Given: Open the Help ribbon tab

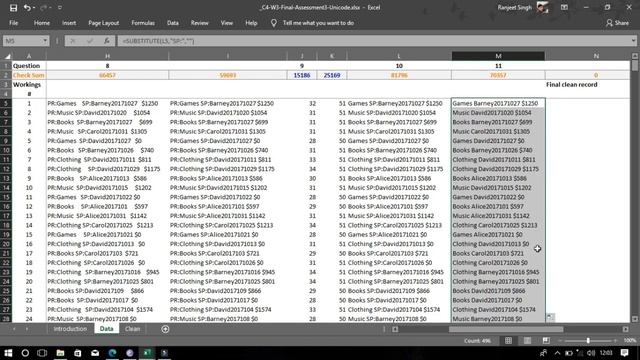Looking at the screenshot, I should (x=251, y=23).
